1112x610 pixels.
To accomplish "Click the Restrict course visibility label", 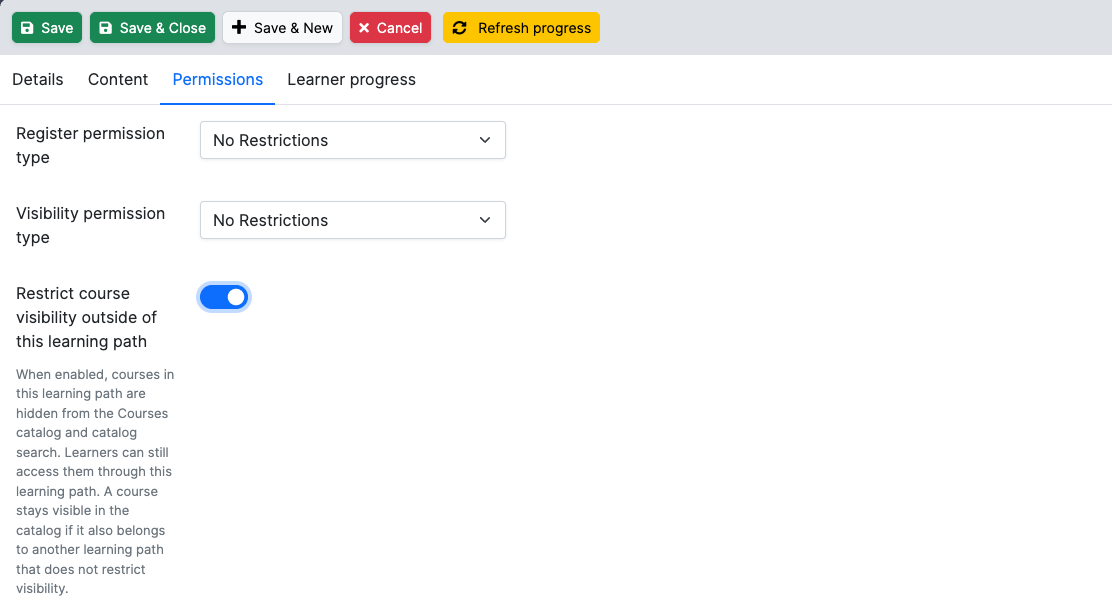I will pyautogui.click(x=87, y=317).
